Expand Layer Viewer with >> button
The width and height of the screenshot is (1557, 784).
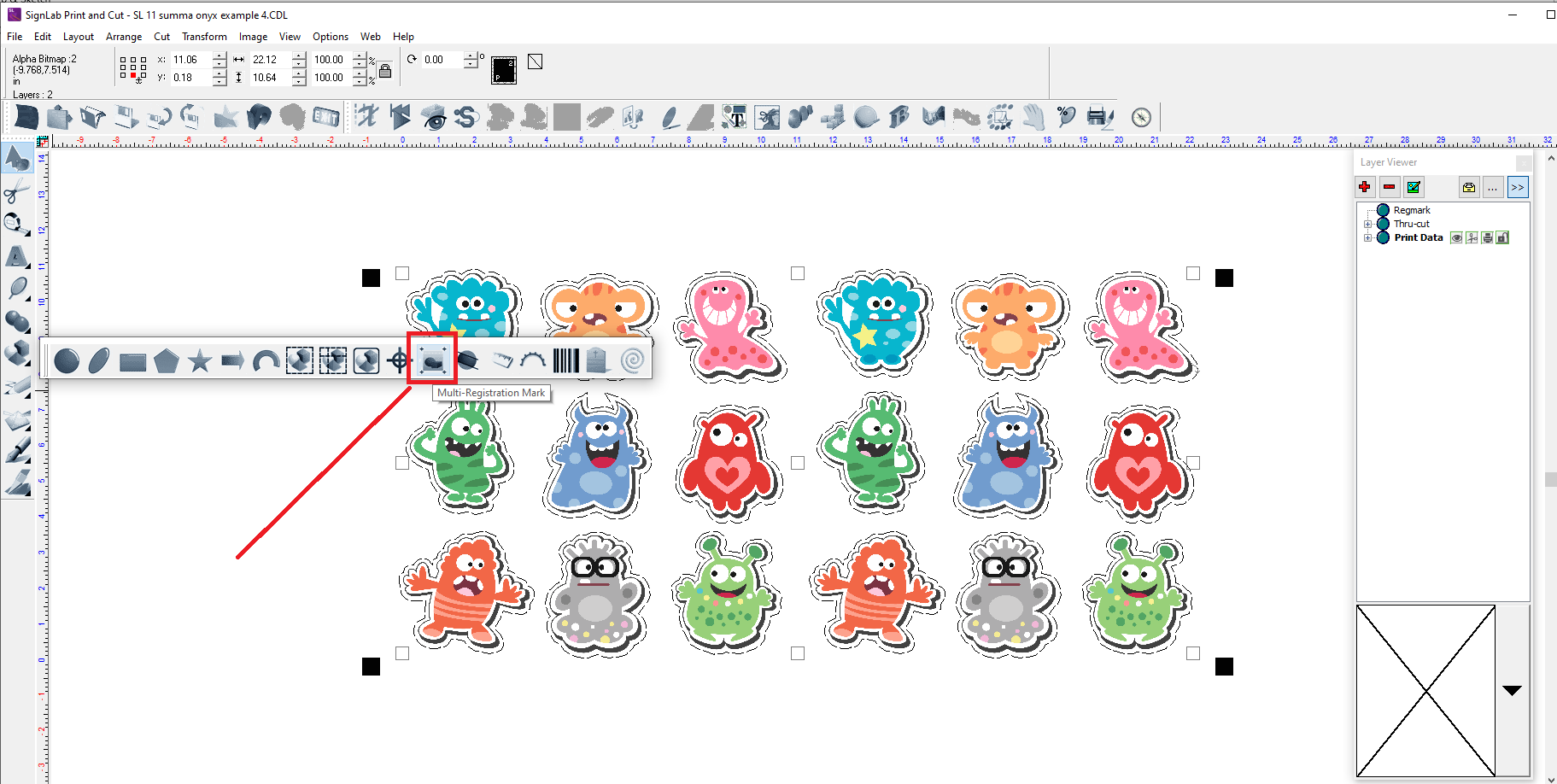1518,187
